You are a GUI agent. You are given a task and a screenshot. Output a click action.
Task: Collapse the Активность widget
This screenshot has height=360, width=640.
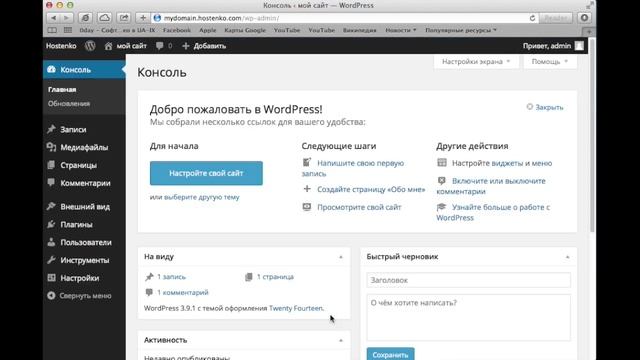click(x=341, y=340)
